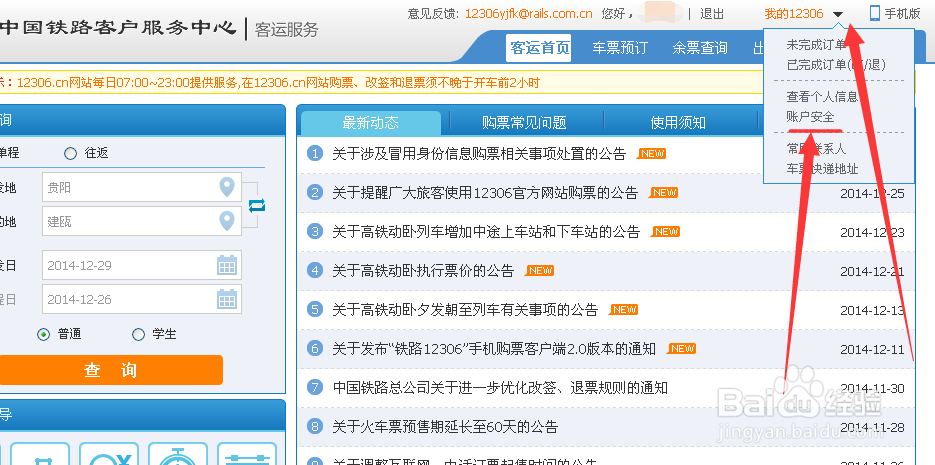This screenshot has width=935, height=465.
Task: Switch to the 使用须知 tab
Action: click(678, 123)
